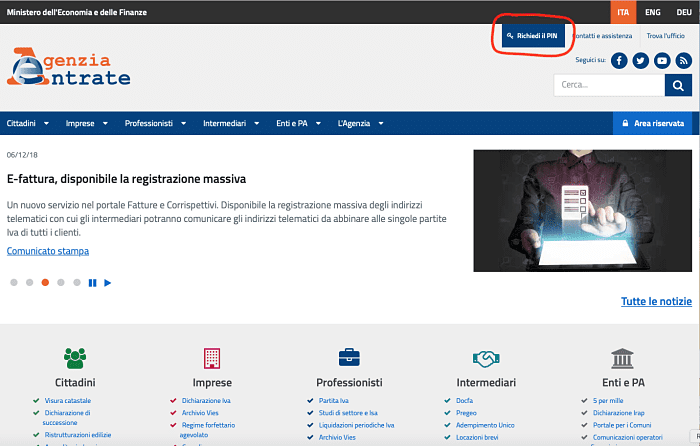Viewport: 700px width, 446px height.
Task: Open the Twitter social icon
Action: 641,61
